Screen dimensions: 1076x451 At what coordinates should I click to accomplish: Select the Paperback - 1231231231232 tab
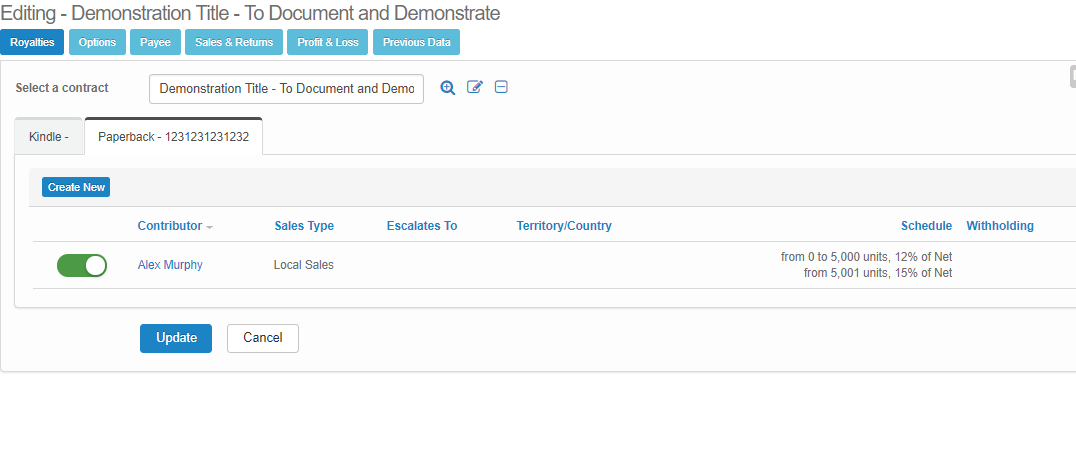click(173, 137)
